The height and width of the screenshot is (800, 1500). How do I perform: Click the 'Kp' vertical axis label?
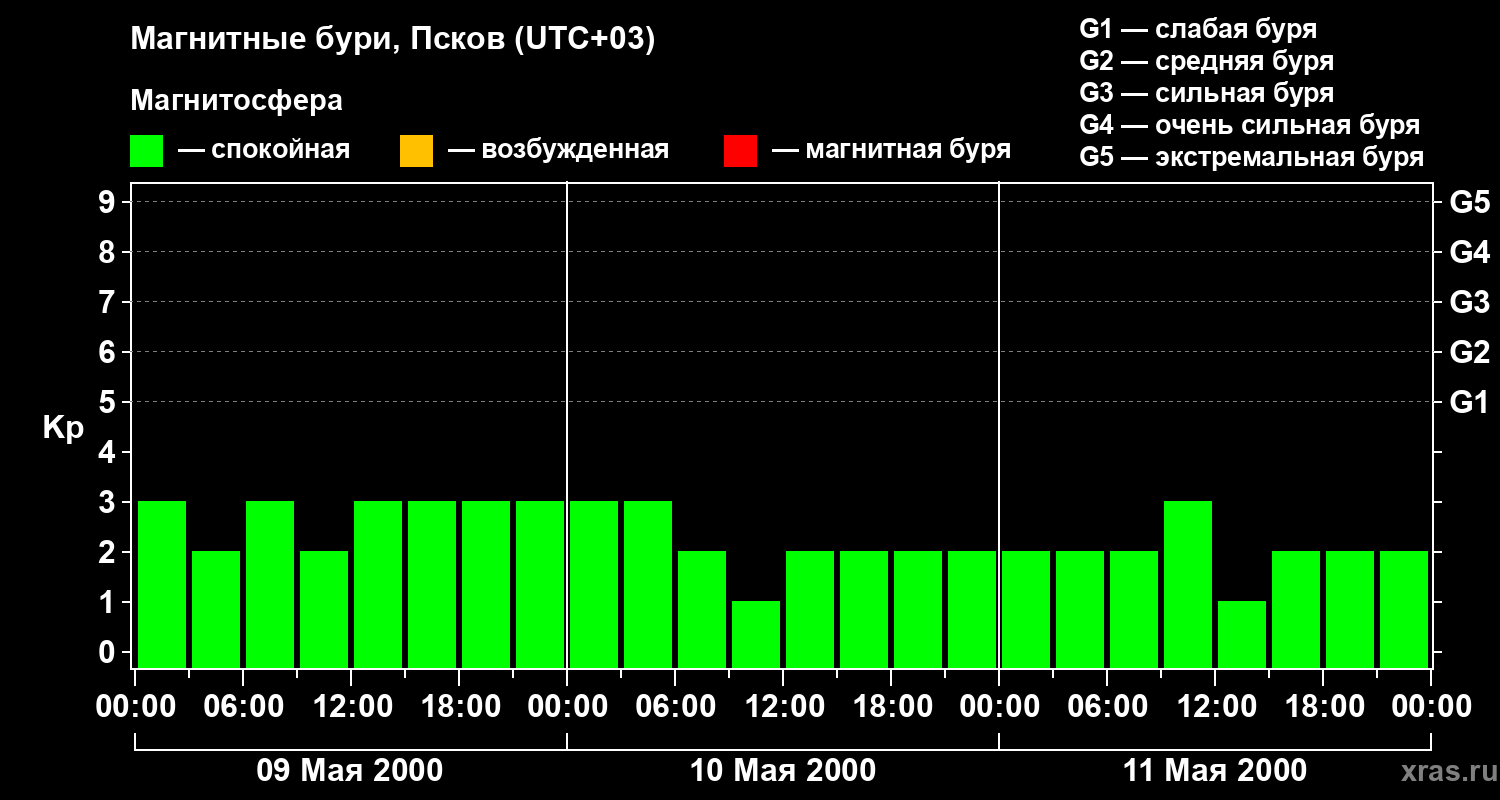click(63, 428)
